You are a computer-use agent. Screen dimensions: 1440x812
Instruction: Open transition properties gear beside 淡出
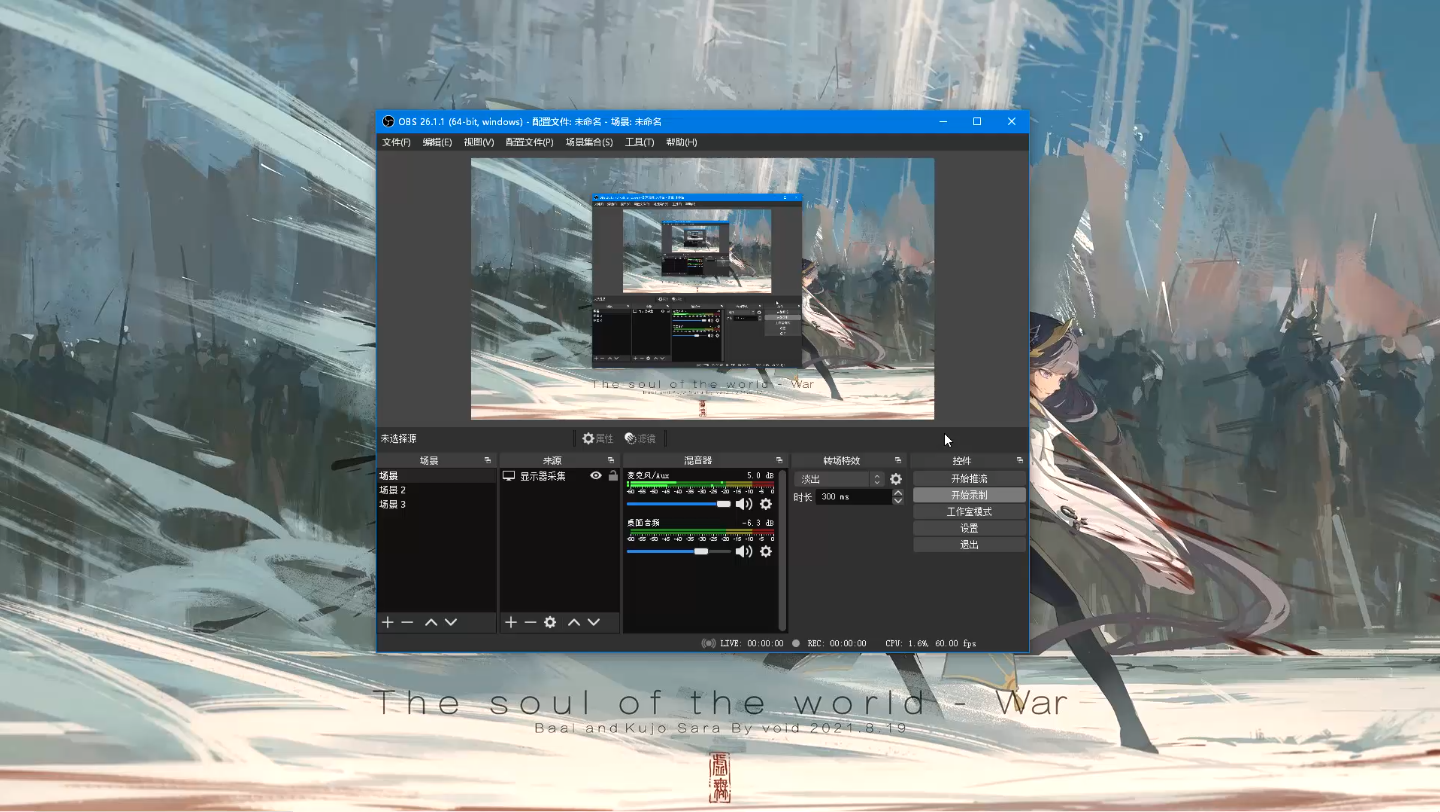(896, 479)
